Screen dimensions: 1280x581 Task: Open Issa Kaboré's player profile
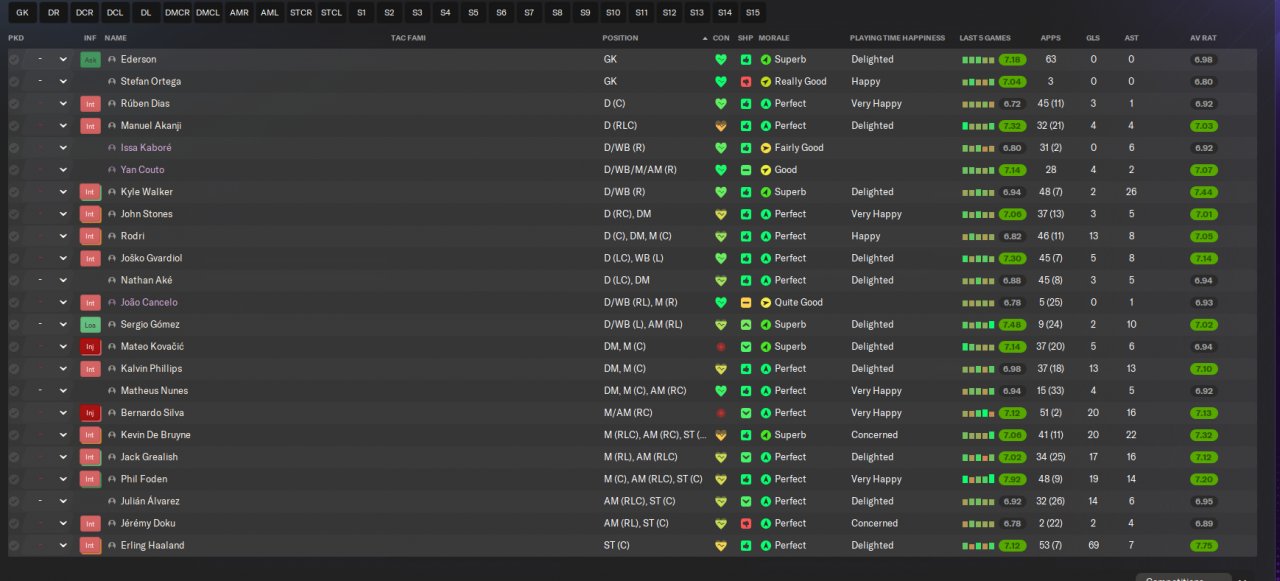(x=146, y=147)
